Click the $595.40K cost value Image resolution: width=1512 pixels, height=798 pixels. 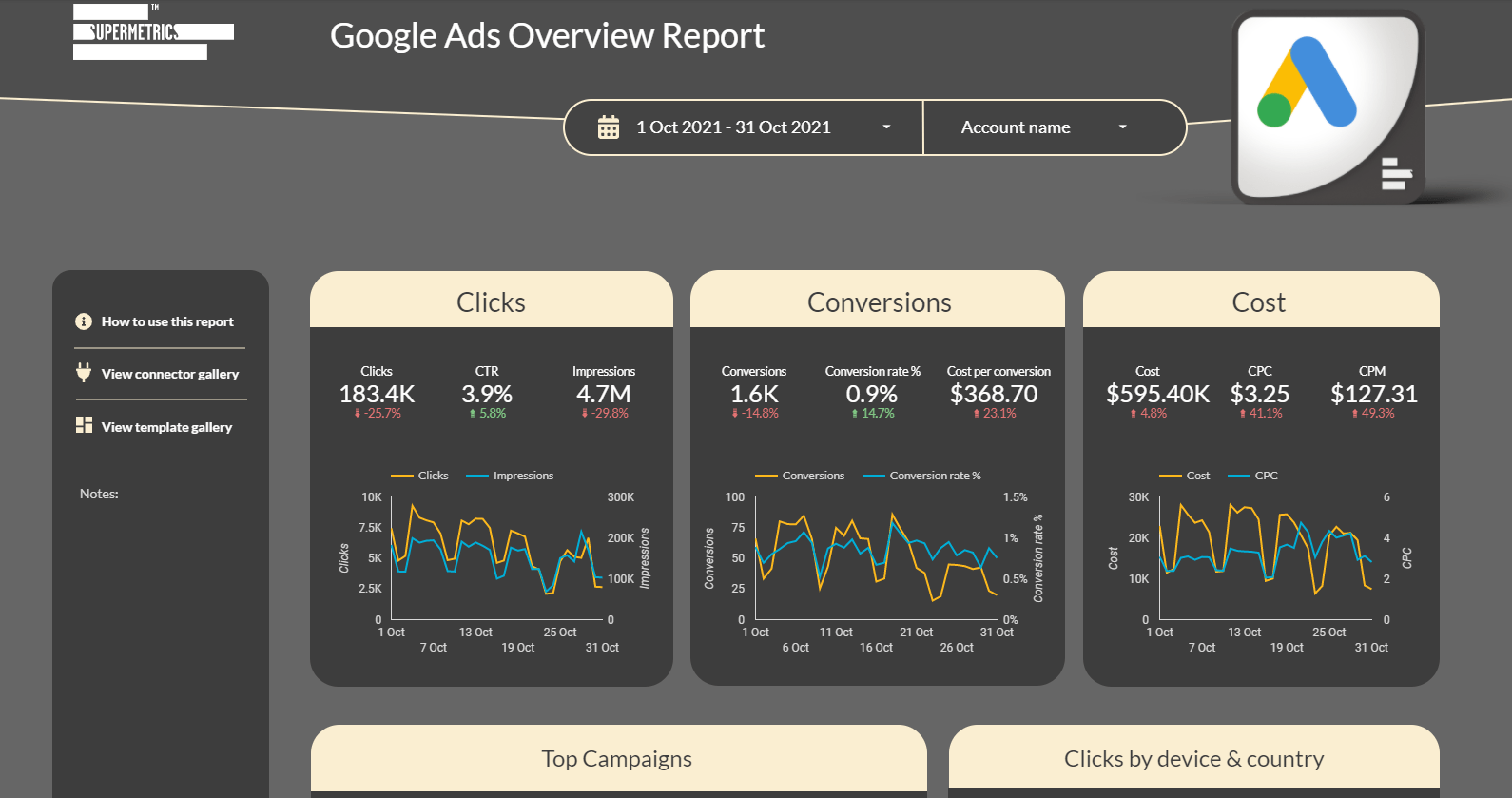pos(1158,394)
